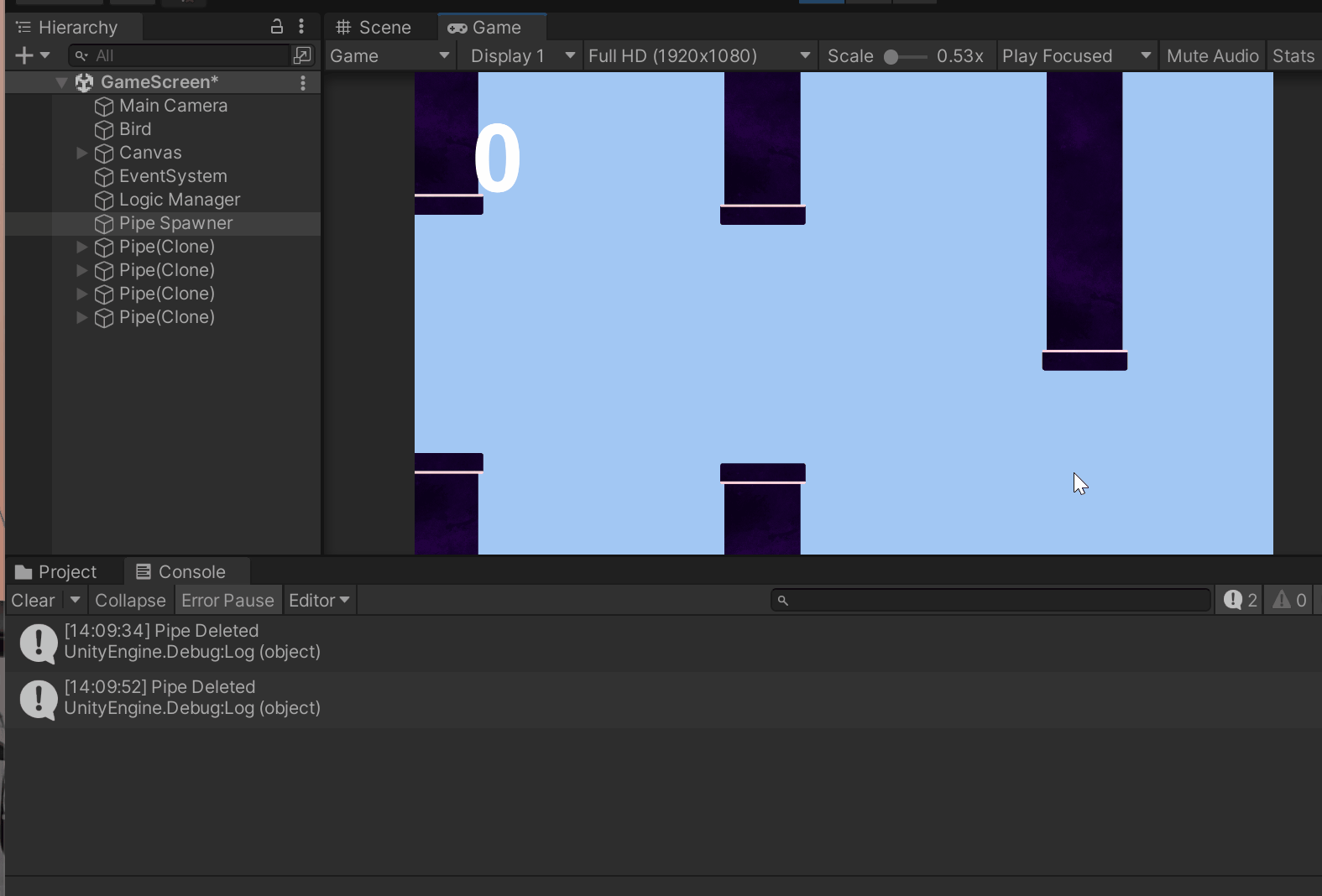Viewport: 1322px width, 896px height.
Task: Click the plus icon to create a GameObject
Action: (24, 55)
